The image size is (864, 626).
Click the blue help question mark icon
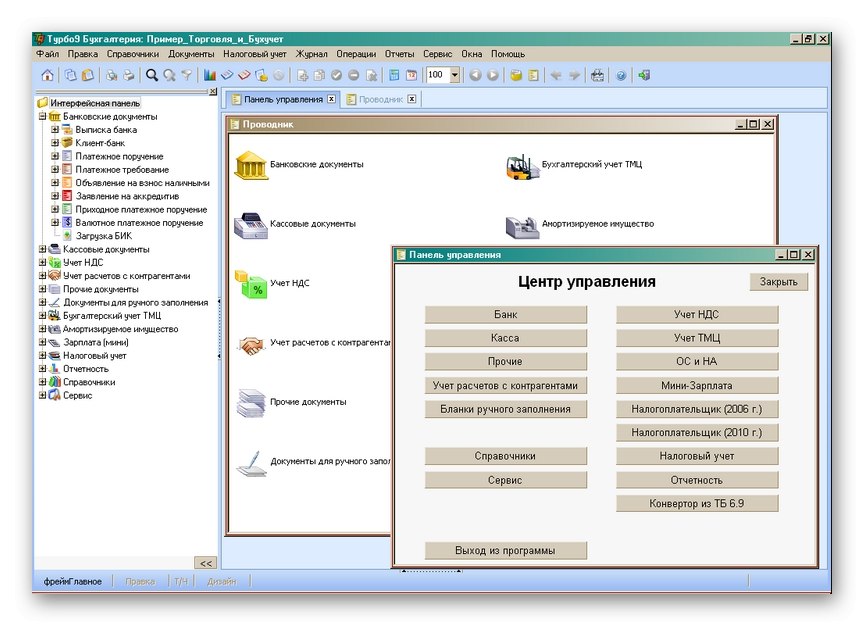[621, 75]
